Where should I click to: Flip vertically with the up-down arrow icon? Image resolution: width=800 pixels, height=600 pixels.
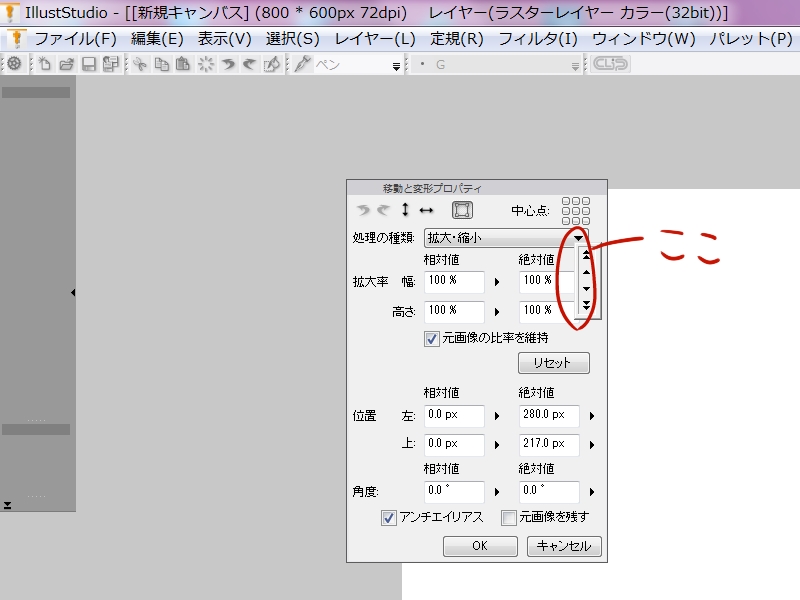[405, 210]
